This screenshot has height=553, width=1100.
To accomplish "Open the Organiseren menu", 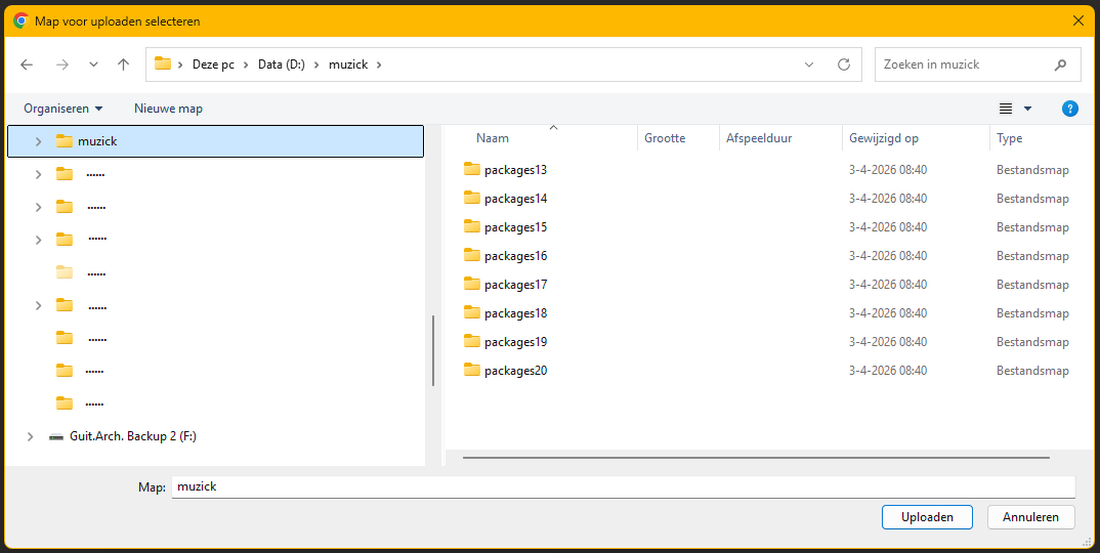I will click(x=63, y=108).
